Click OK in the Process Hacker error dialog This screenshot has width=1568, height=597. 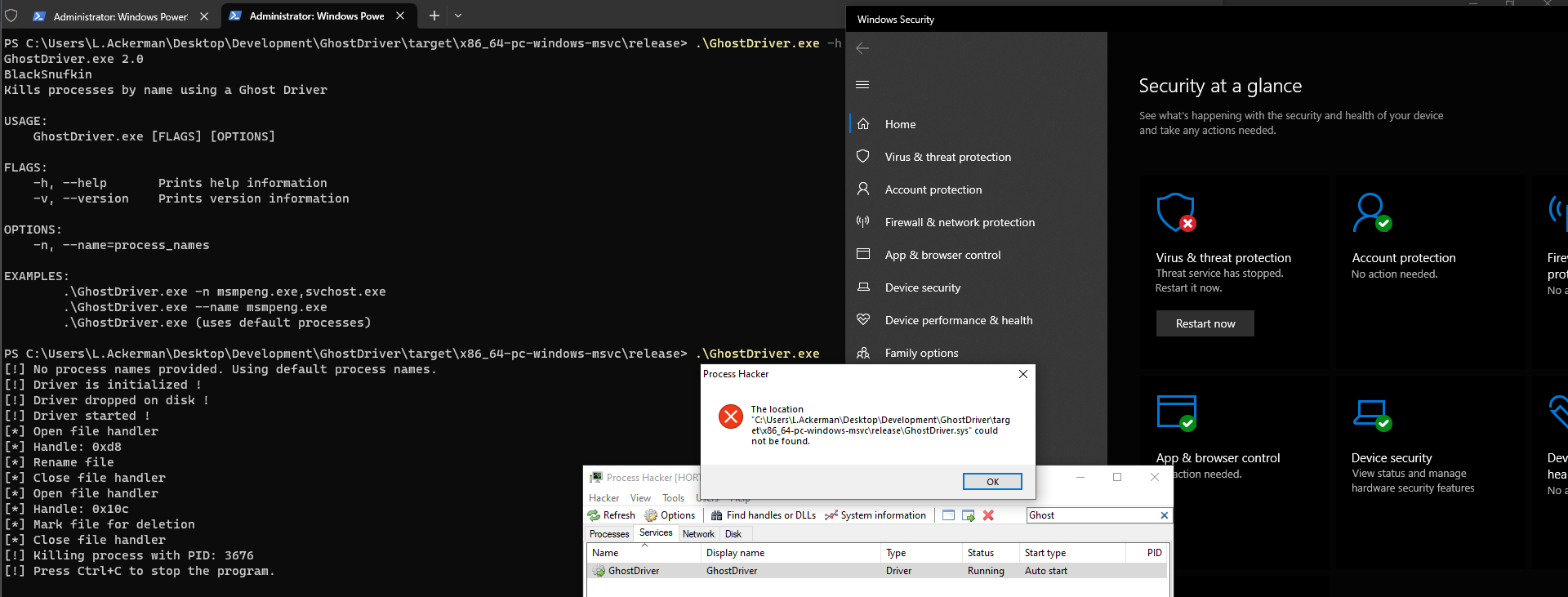point(992,482)
